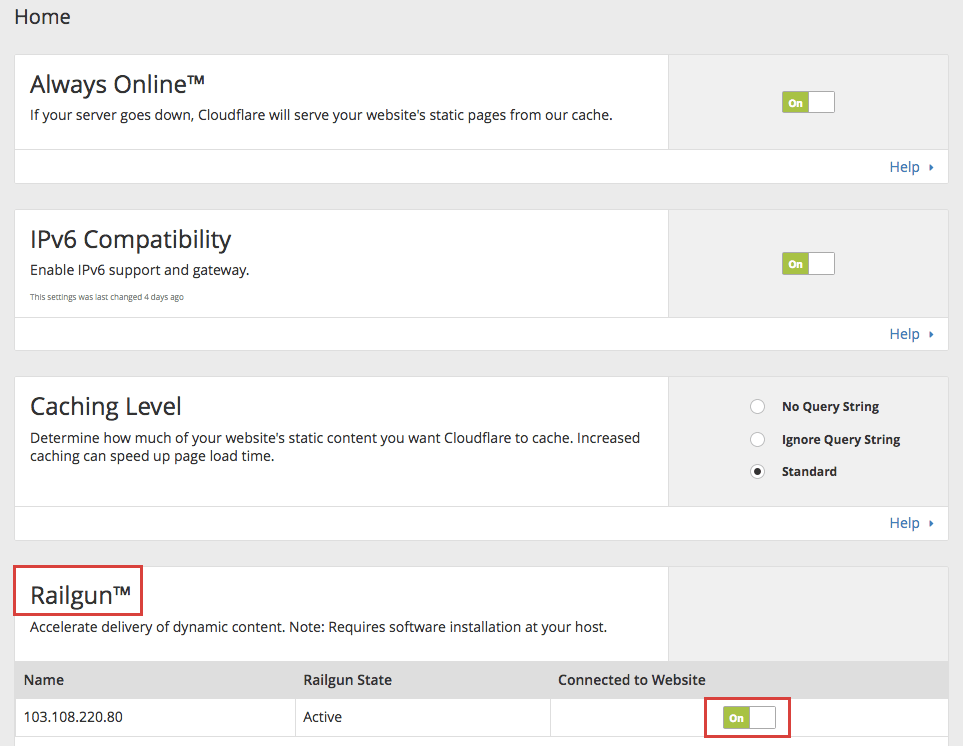Click the Always Online™ heading
963x746 pixels.
117,84
